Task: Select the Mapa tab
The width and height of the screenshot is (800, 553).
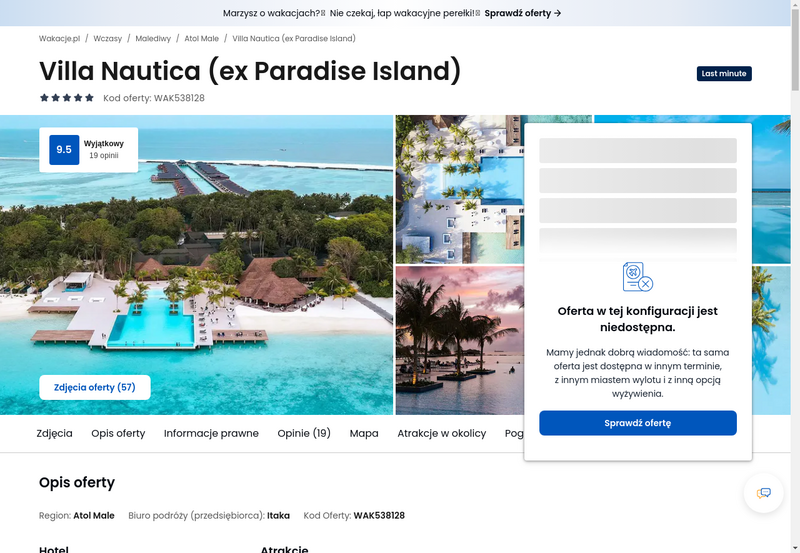Action: pos(364,433)
